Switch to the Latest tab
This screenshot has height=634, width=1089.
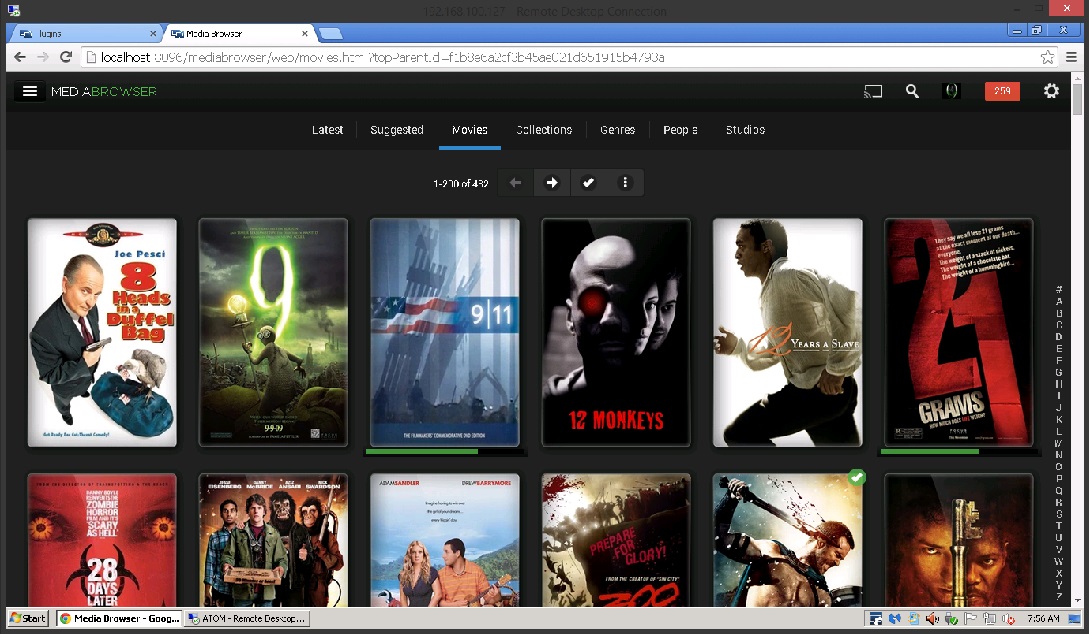pyautogui.click(x=327, y=130)
